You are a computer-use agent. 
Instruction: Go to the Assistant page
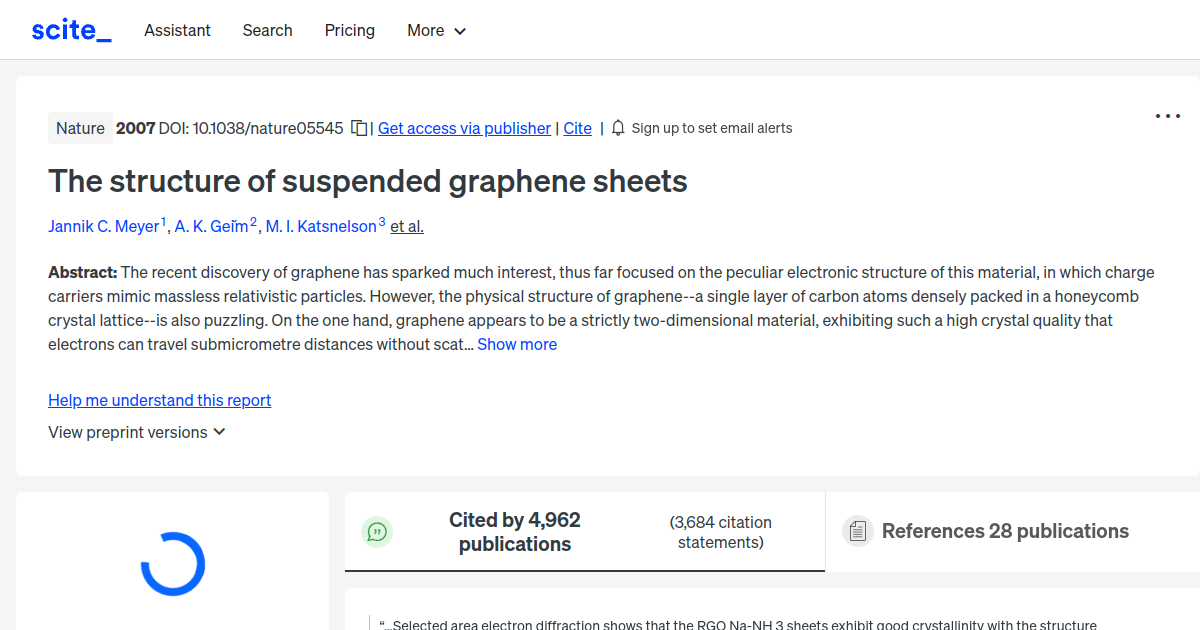[177, 31]
